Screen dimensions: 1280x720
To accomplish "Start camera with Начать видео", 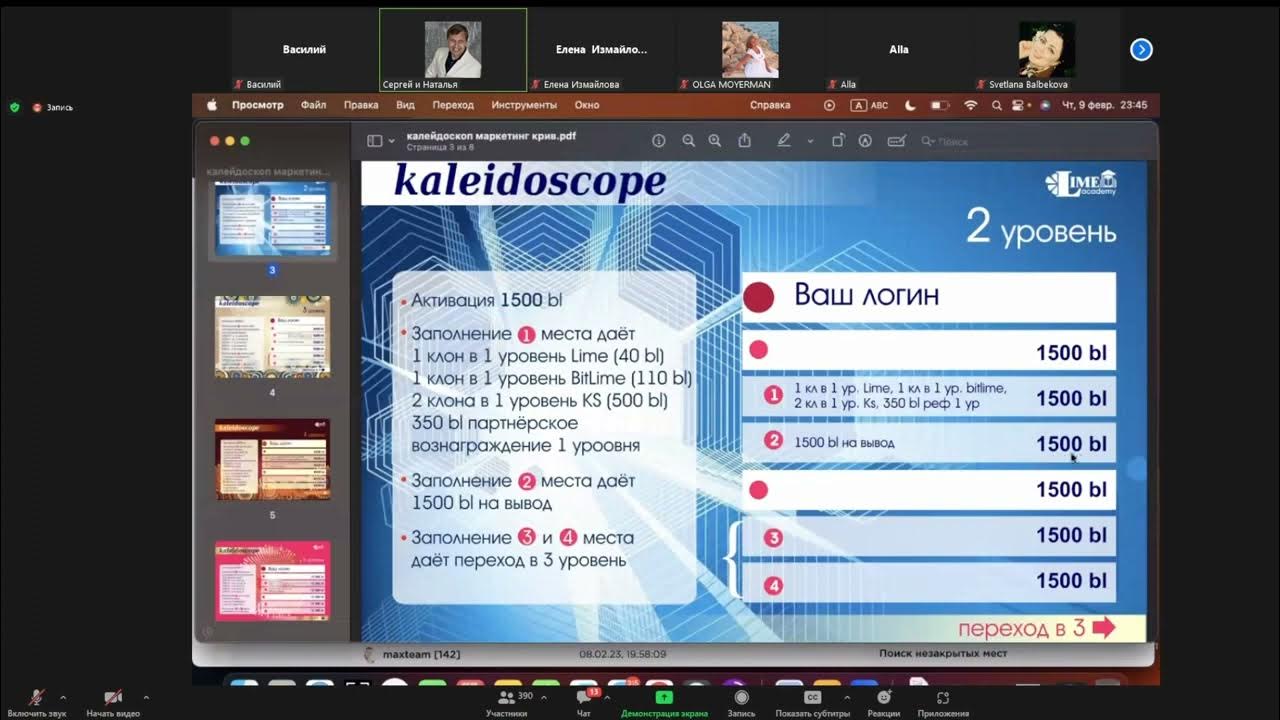I will coord(113,702).
